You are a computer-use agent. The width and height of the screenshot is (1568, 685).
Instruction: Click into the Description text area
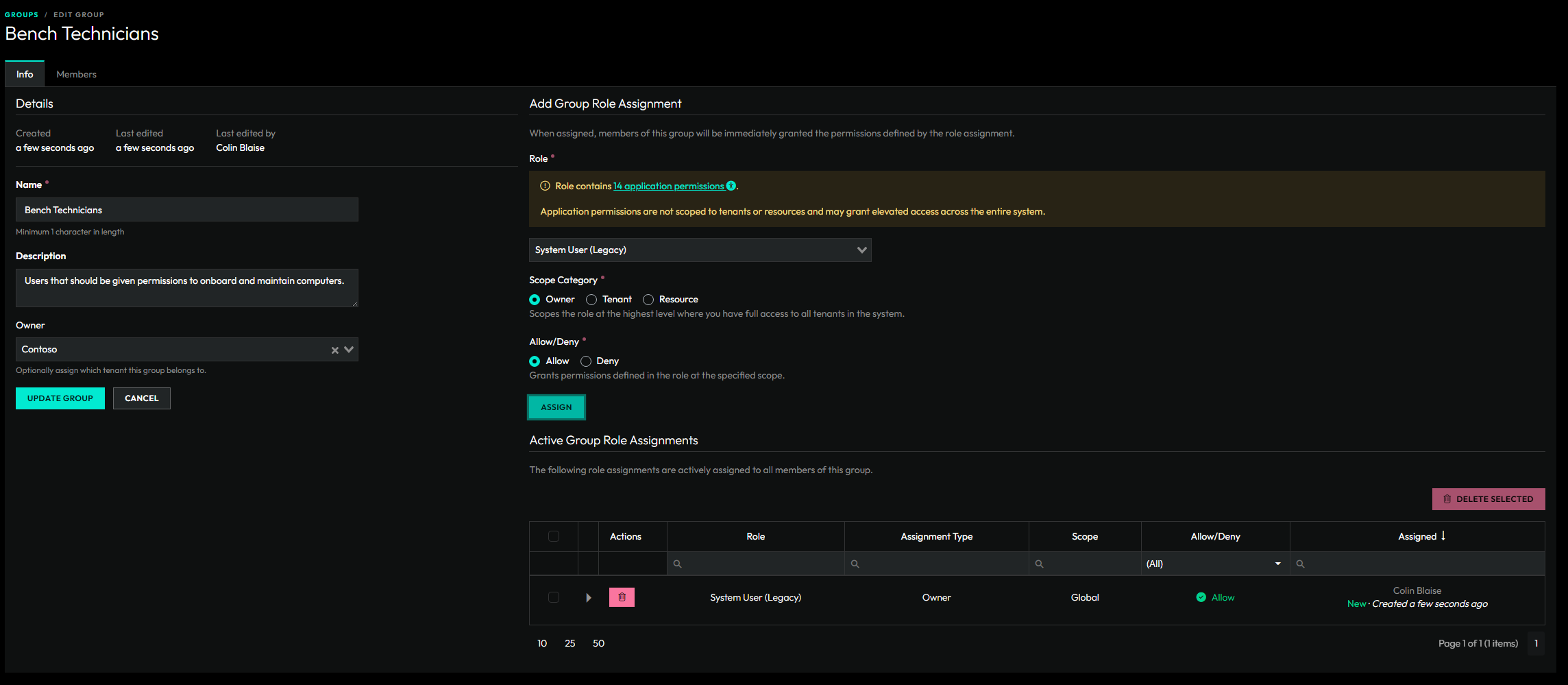coord(186,287)
